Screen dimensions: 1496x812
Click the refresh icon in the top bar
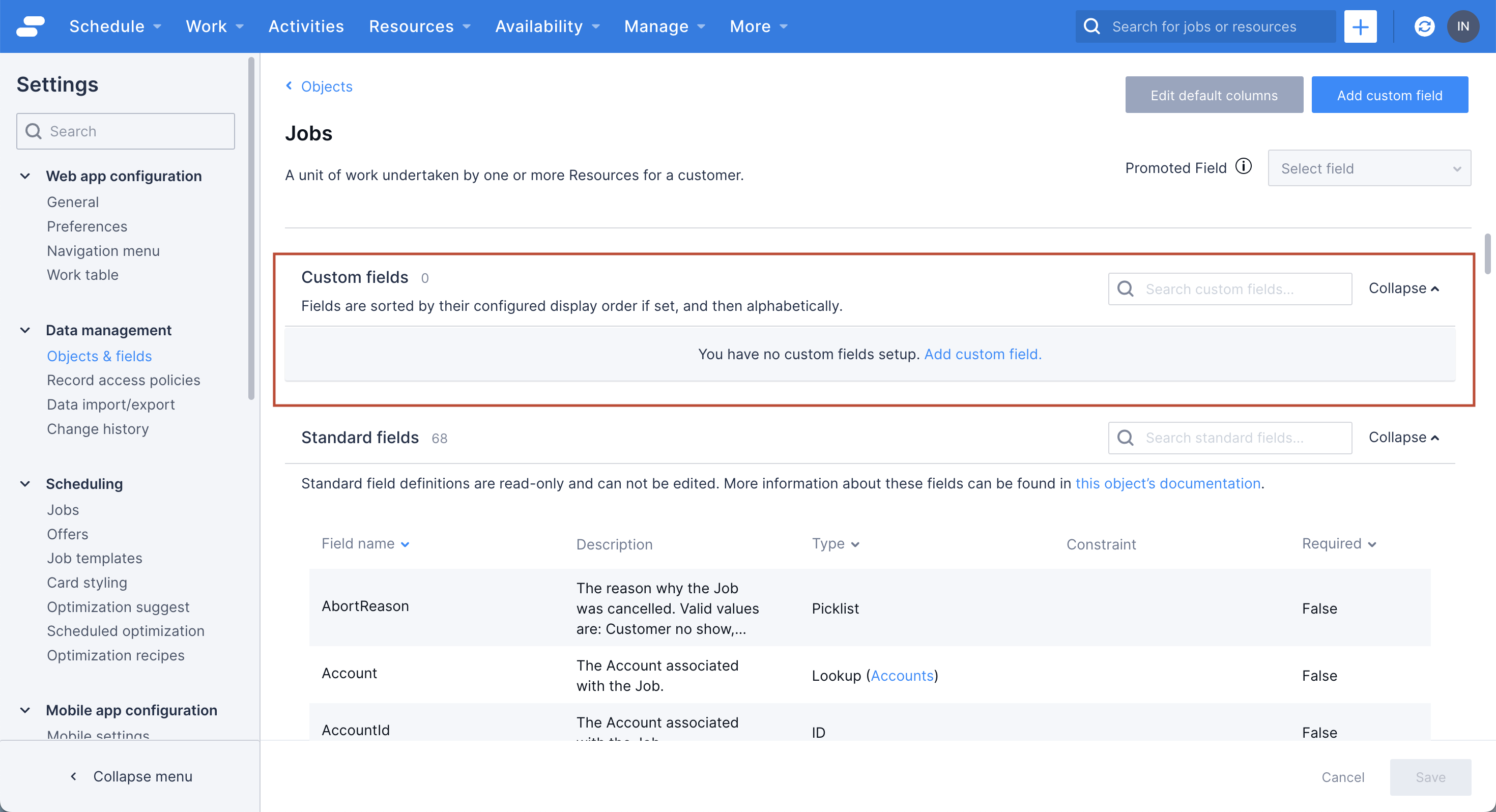coord(1424,26)
